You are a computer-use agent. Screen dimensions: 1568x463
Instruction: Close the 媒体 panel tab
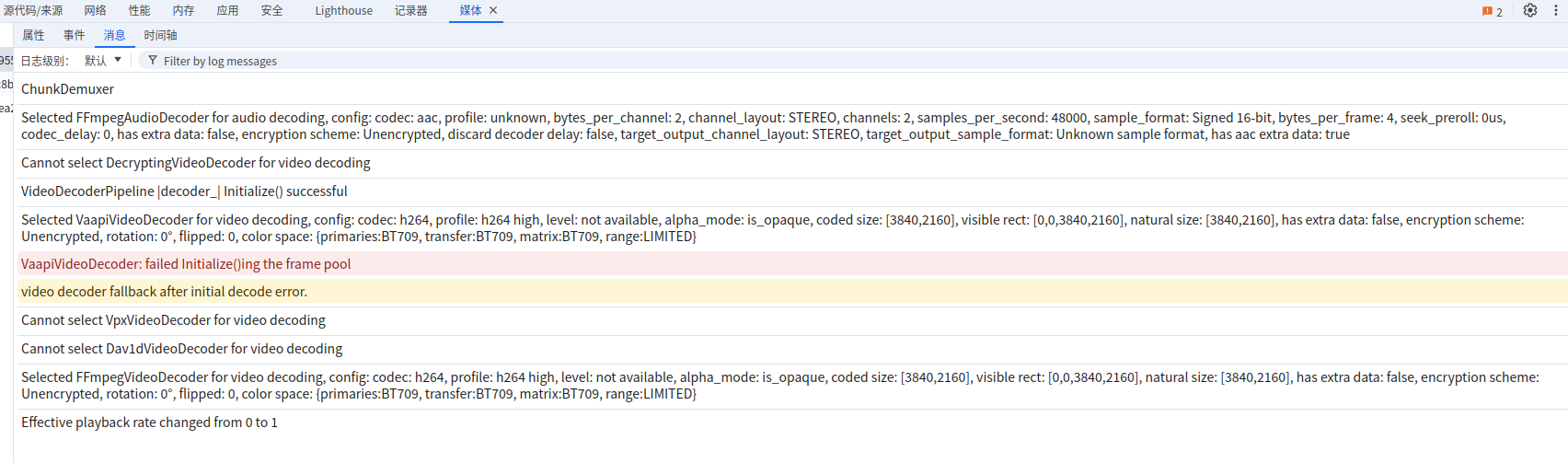pyautogui.click(x=493, y=10)
